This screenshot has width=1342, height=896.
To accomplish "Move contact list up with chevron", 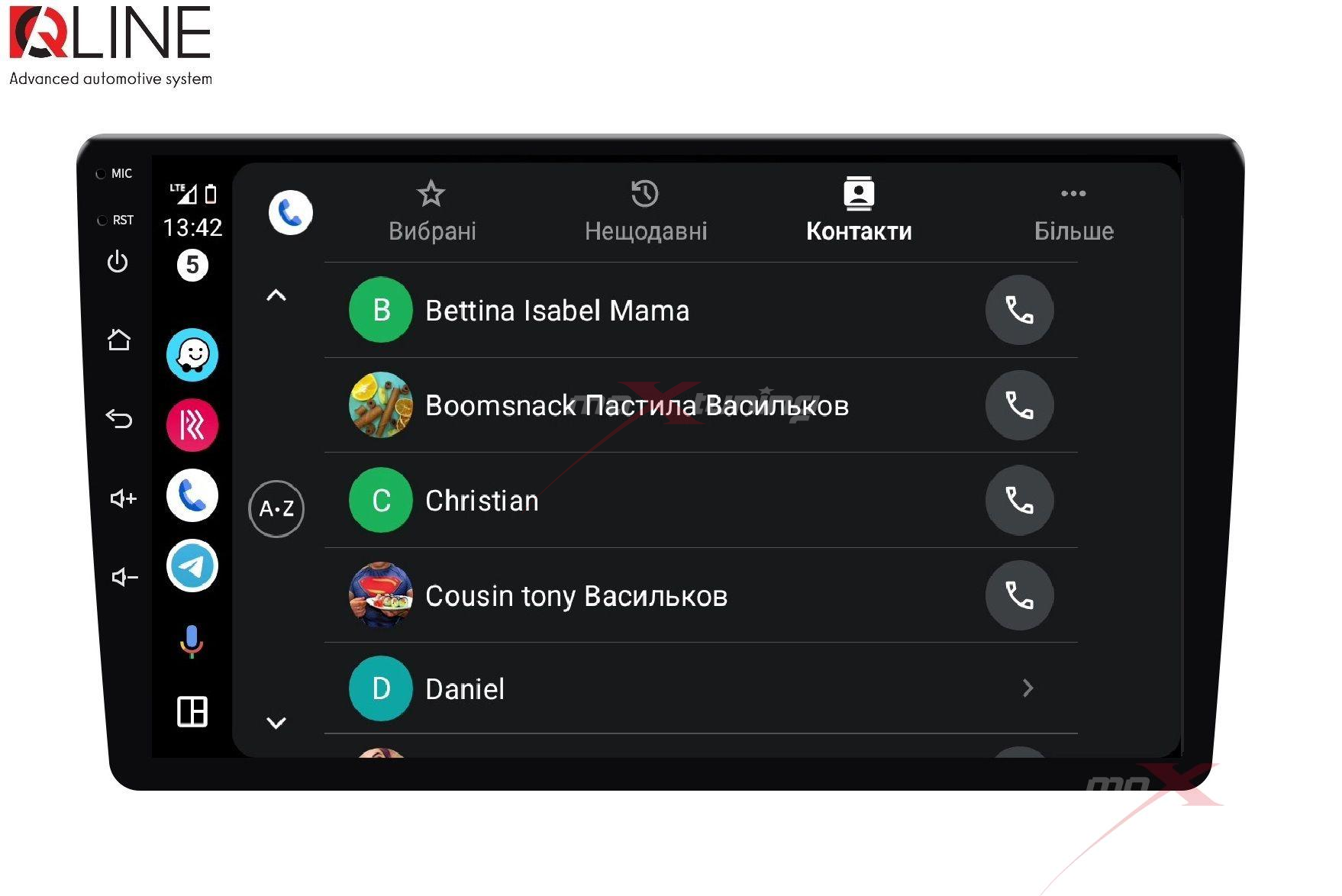I will (276, 295).
